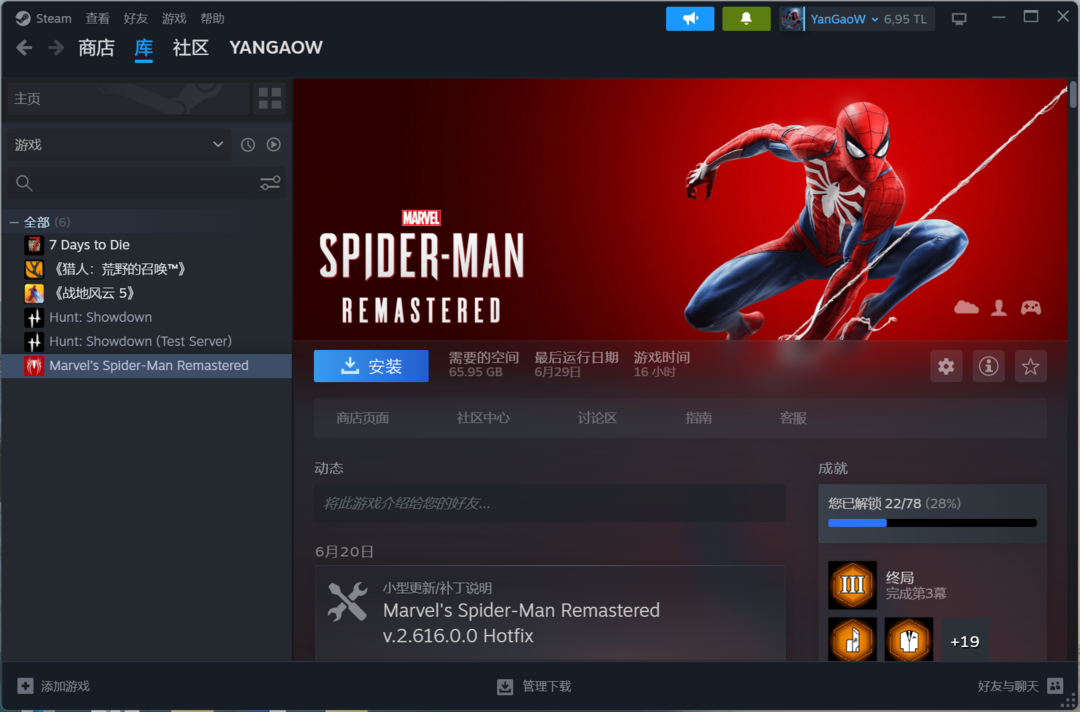This screenshot has width=1080, height=712.
Task: Open the 商店页面 link
Action: (x=363, y=418)
